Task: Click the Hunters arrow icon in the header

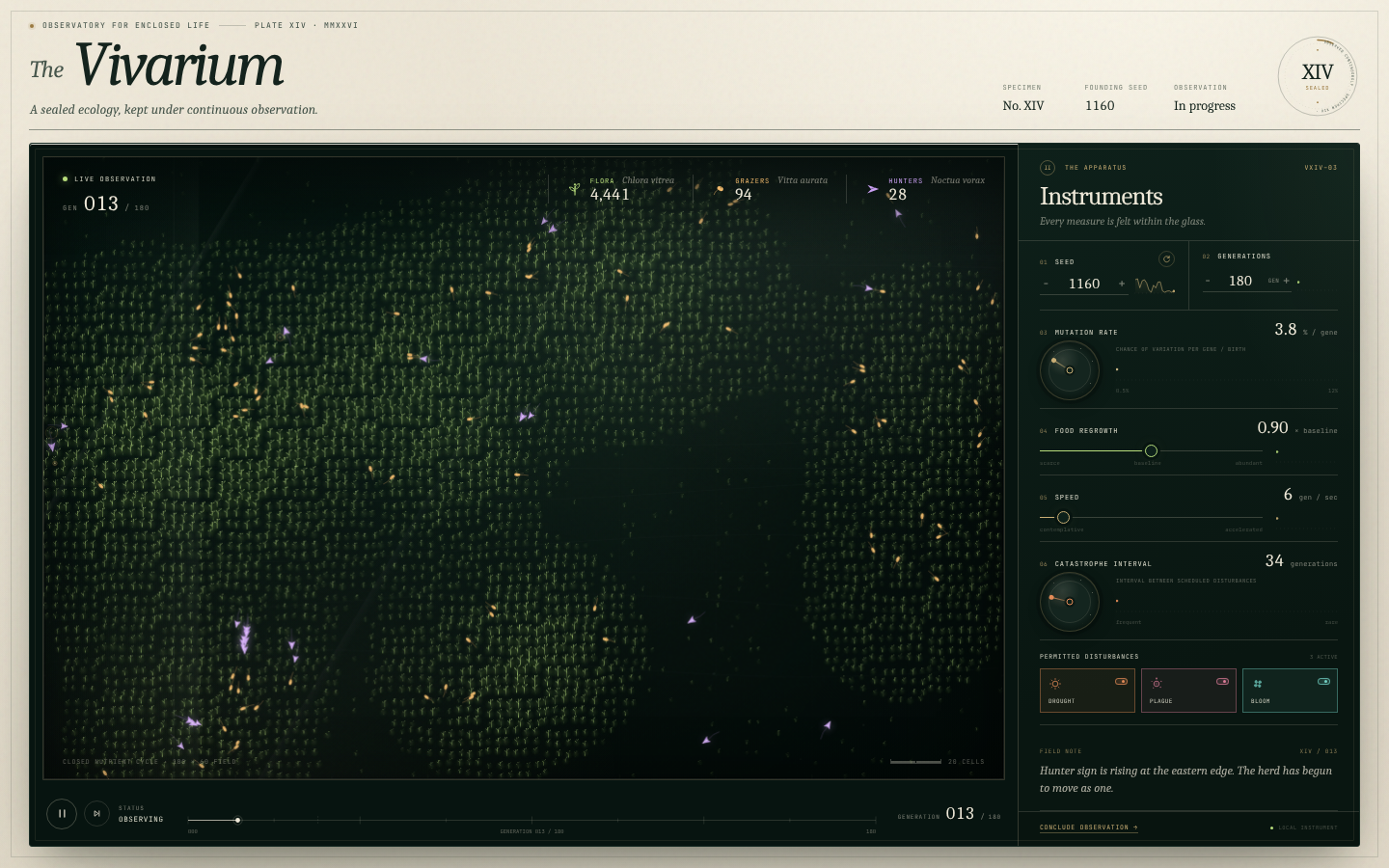Action: click(x=873, y=189)
